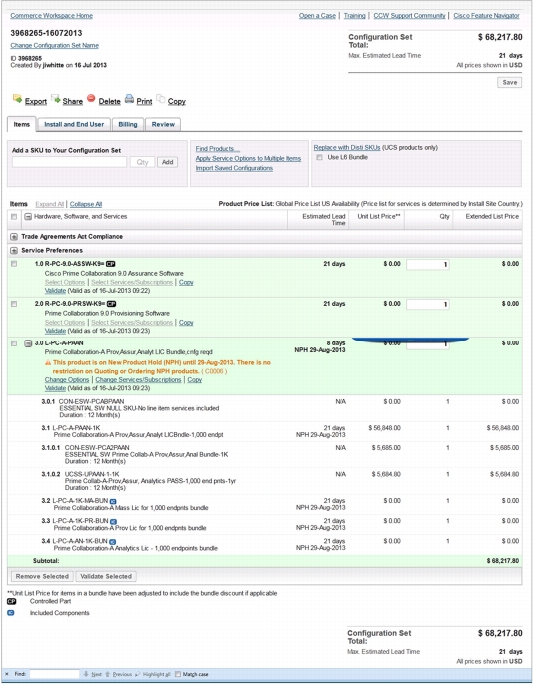Viewport: 534px width, 686px height.
Task: Click the Export icon
Action: coord(17,98)
